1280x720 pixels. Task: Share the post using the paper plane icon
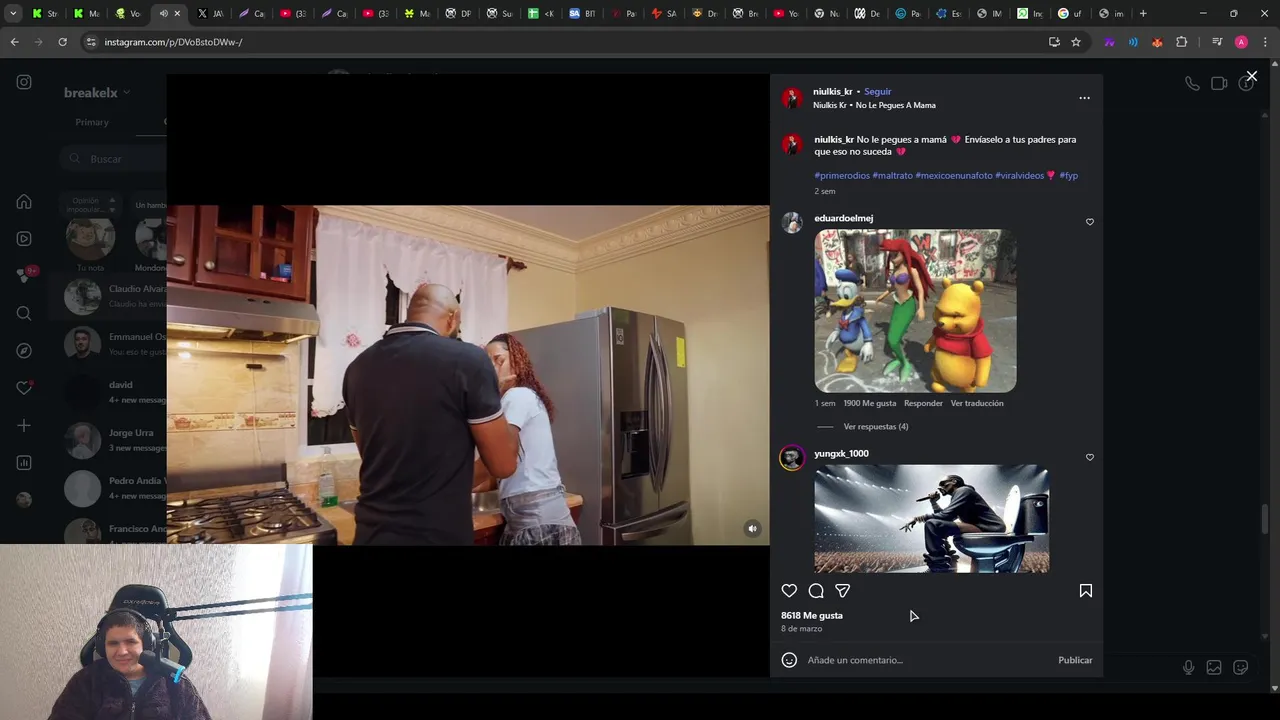pyautogui.click(x=842, y=591)
